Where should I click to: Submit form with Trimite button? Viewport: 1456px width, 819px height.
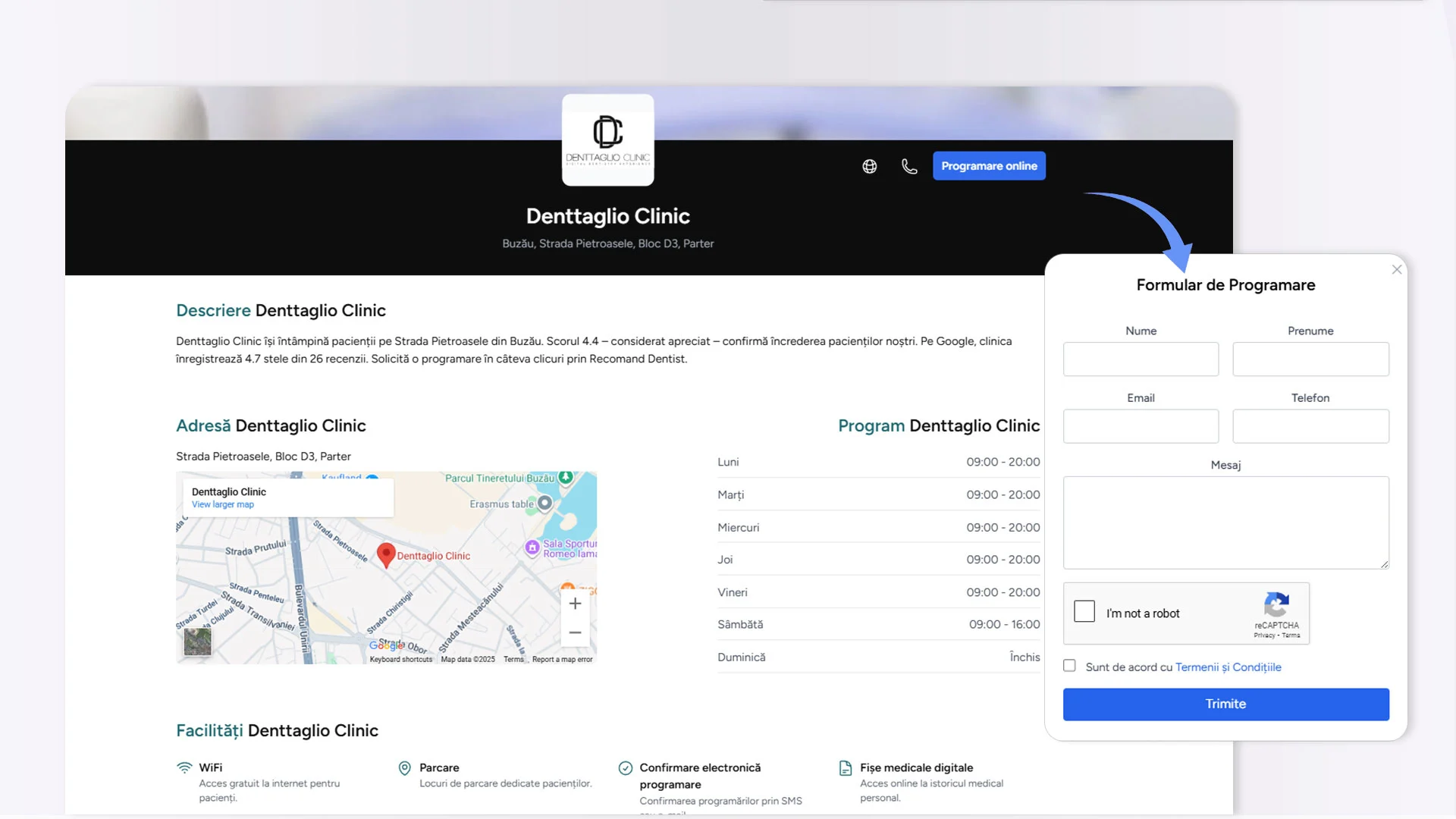pyautogui.click(x=1225, y=704)
